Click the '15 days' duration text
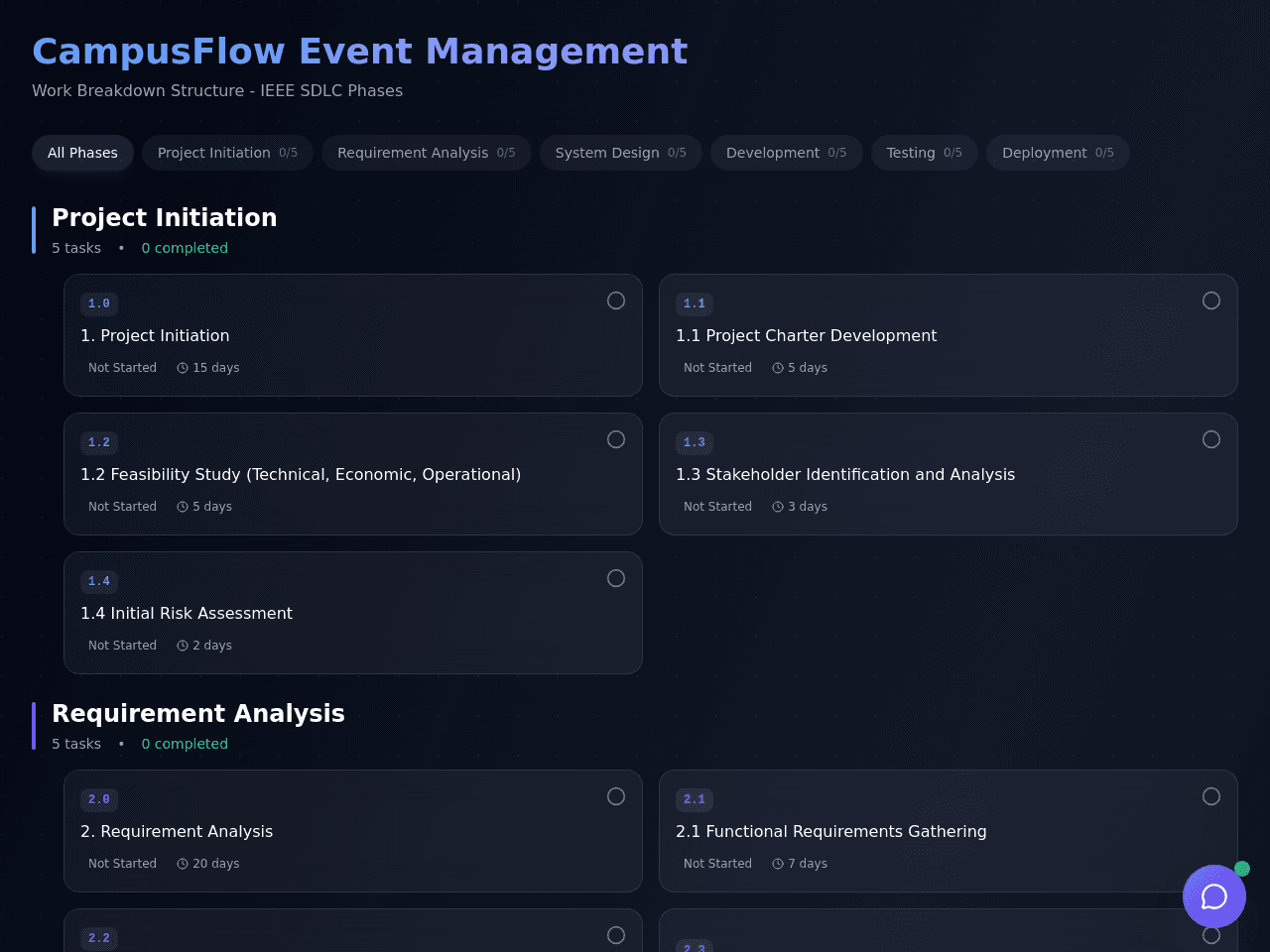 click(x=216, y=368)
